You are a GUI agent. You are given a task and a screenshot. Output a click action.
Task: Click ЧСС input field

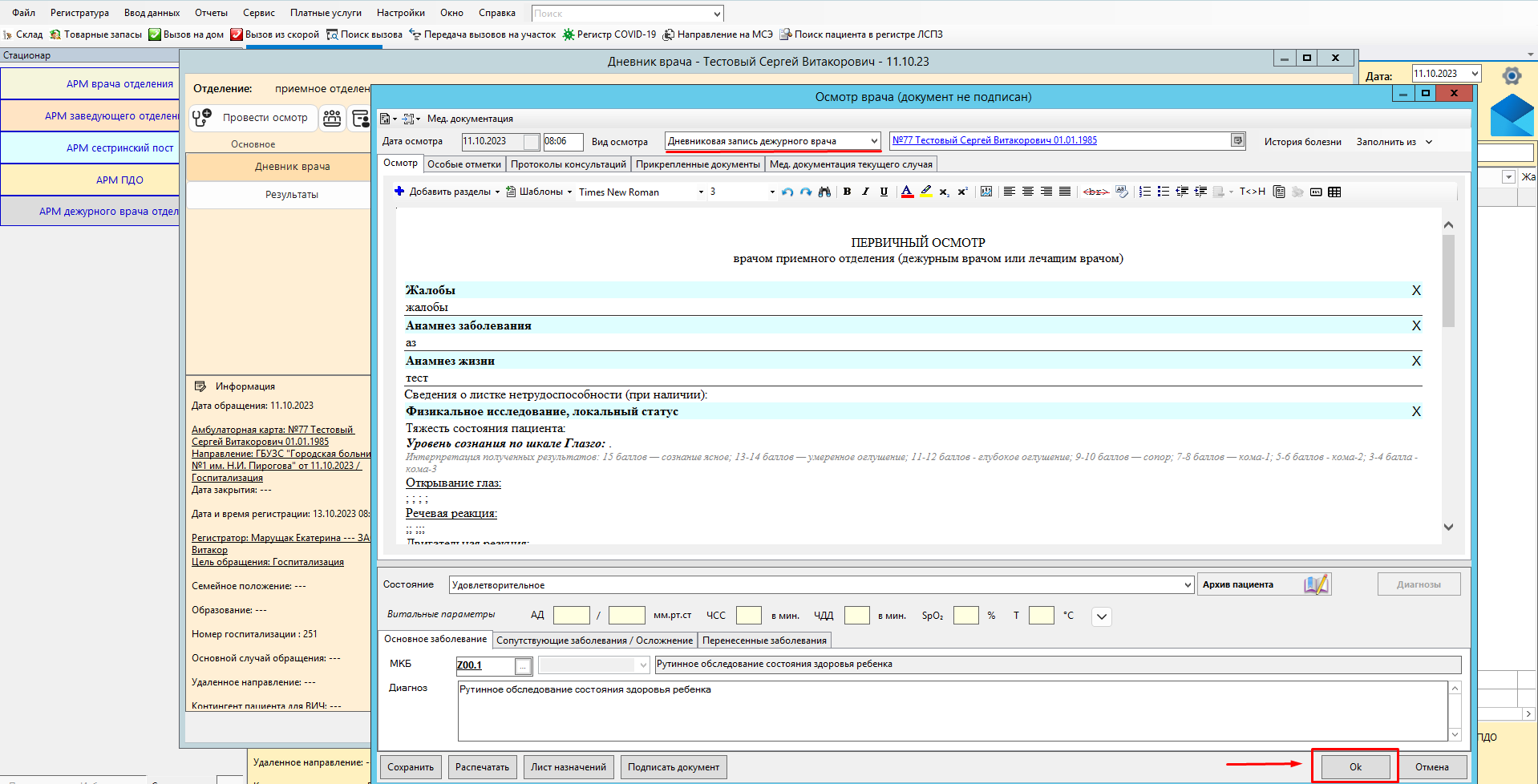click(749, 616)
